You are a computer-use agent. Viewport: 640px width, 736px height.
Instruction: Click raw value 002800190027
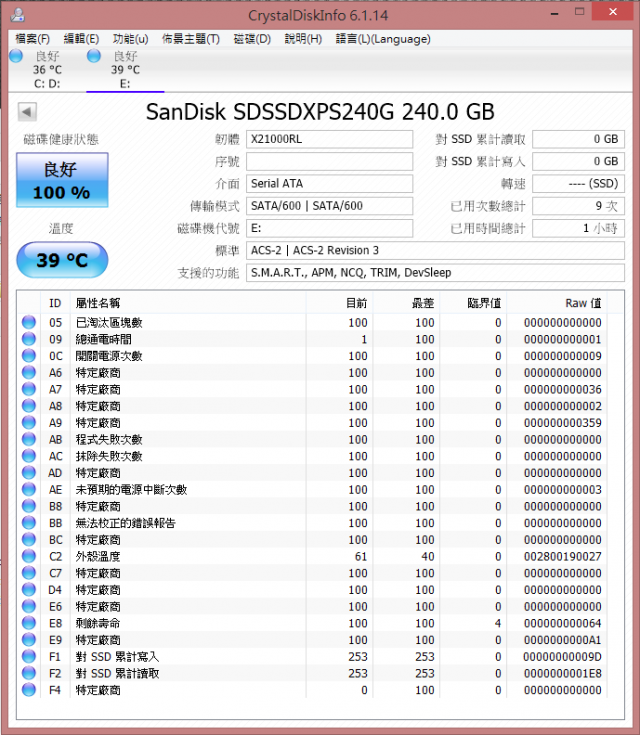pyautogui.click(x=563, y=557)
